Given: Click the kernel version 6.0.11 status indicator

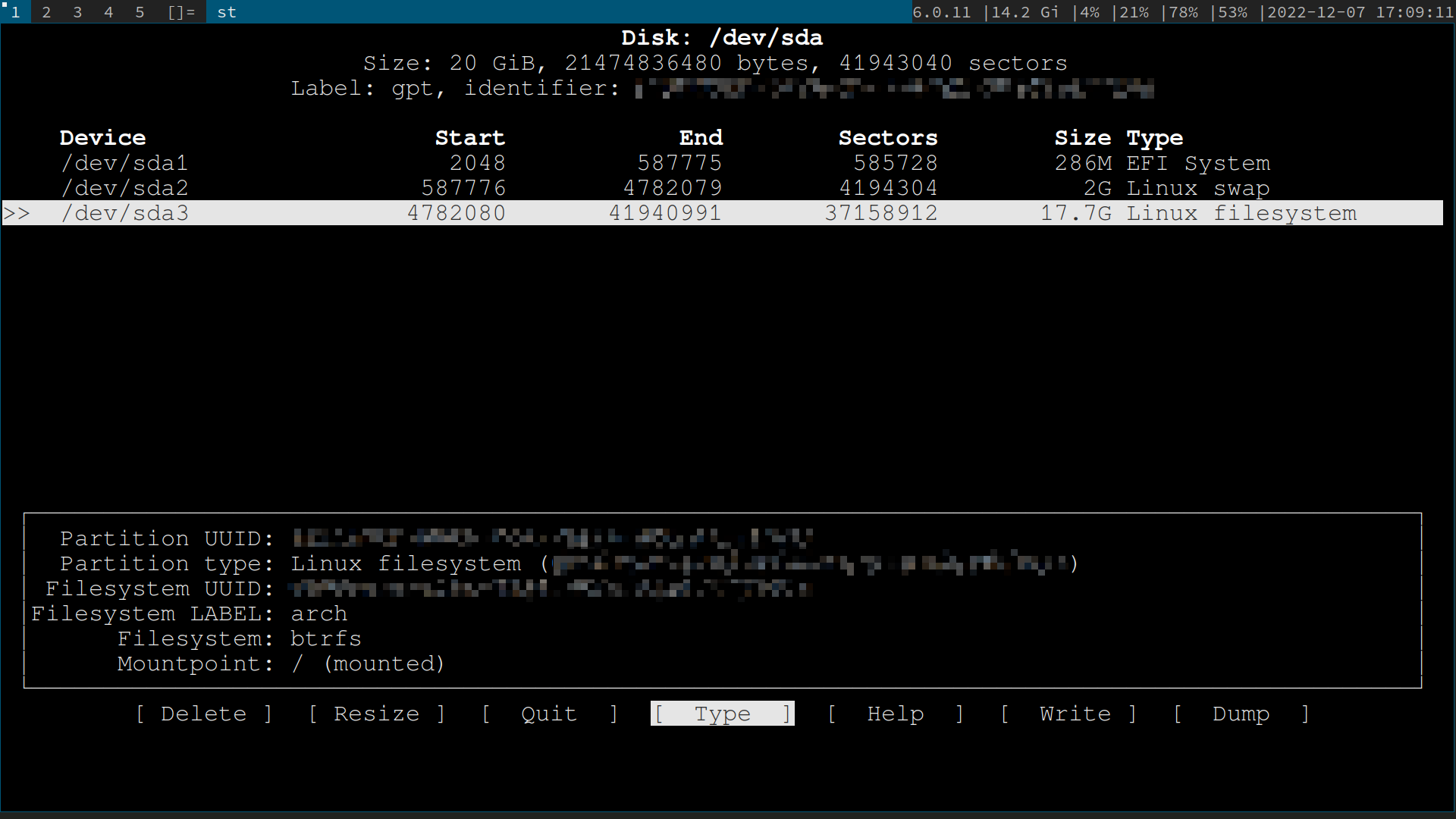Looking at the screenshot, I should pyautogui.click(x=943, y=12).
